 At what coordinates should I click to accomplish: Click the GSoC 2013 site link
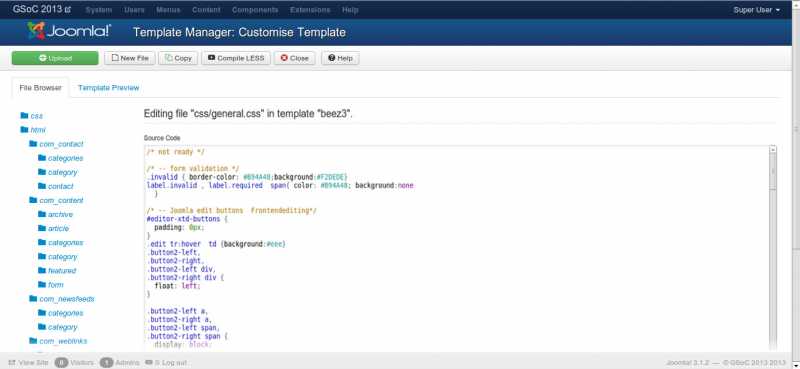(x=42, y=9)
